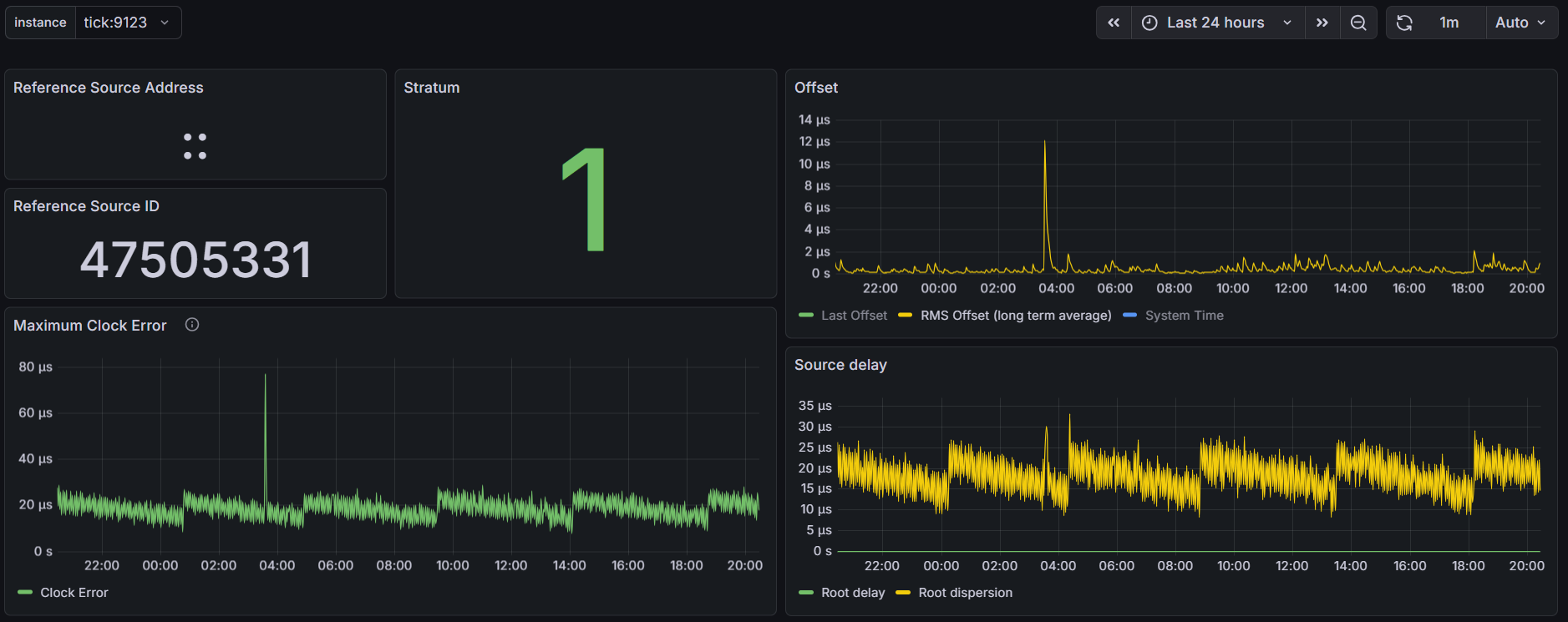The image size is (1568, 622).
Task: Click the instance variable label
Action: pos(40,23)
